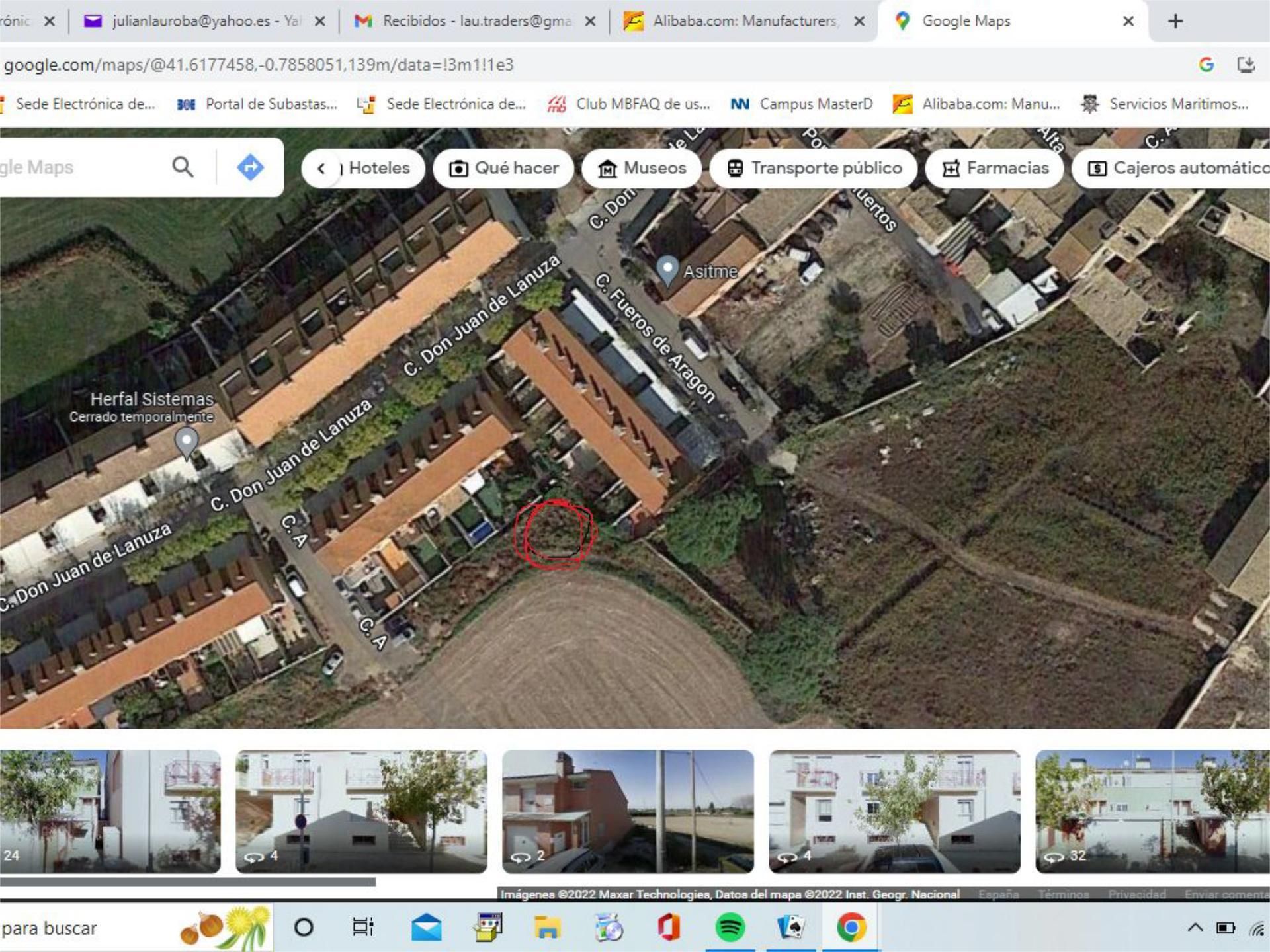Close the Yahoo mail tab
The height and width of the screenshot is (952, 1270).
(x=319, y=21)
